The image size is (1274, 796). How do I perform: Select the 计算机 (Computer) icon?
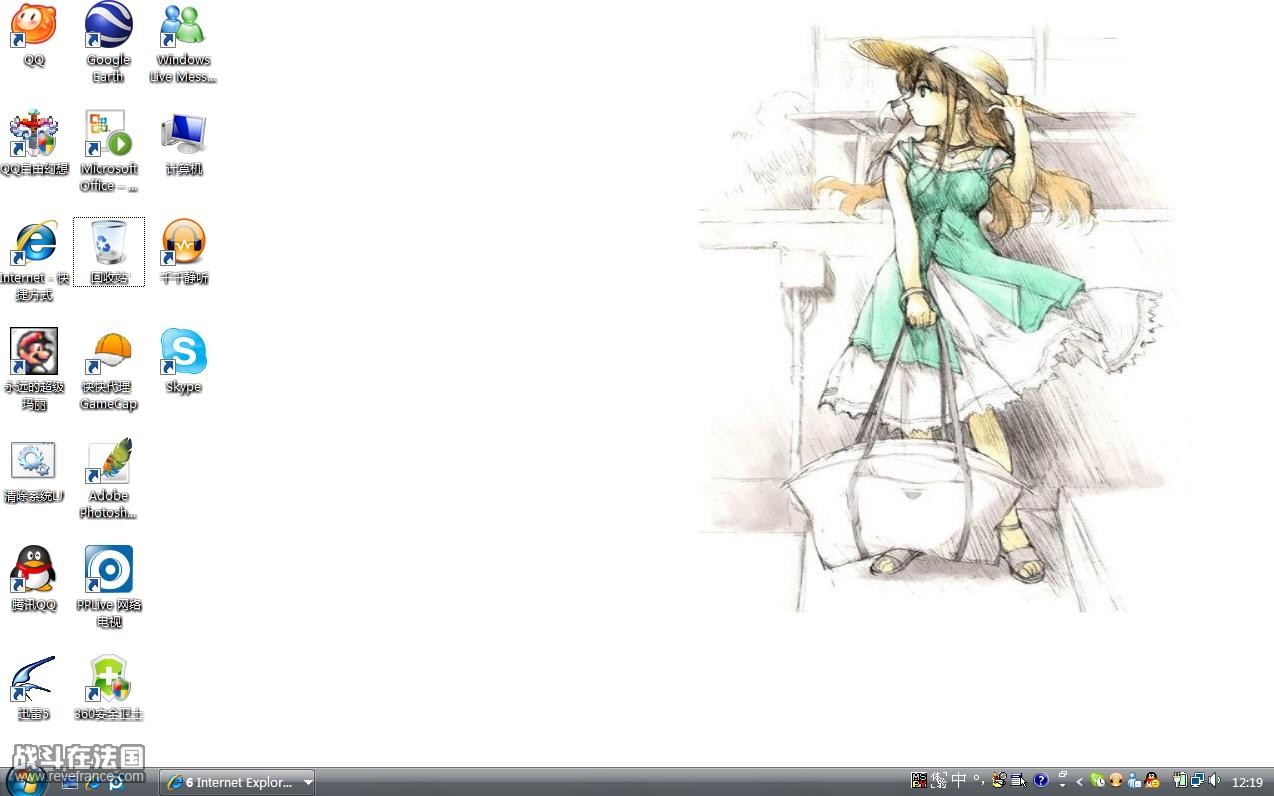tap(183, 143)
